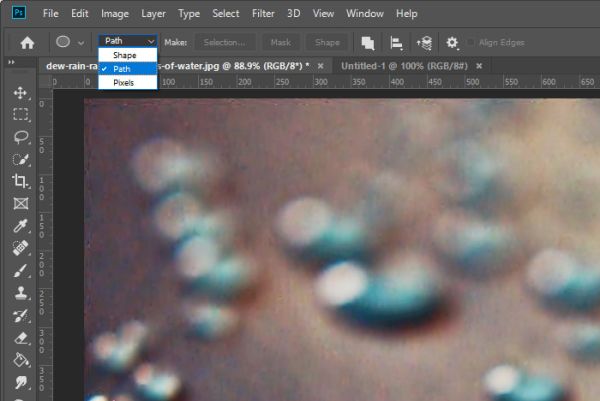Open the Image menu
Viewport: 600px width, 401px height.
click(115, 14)
